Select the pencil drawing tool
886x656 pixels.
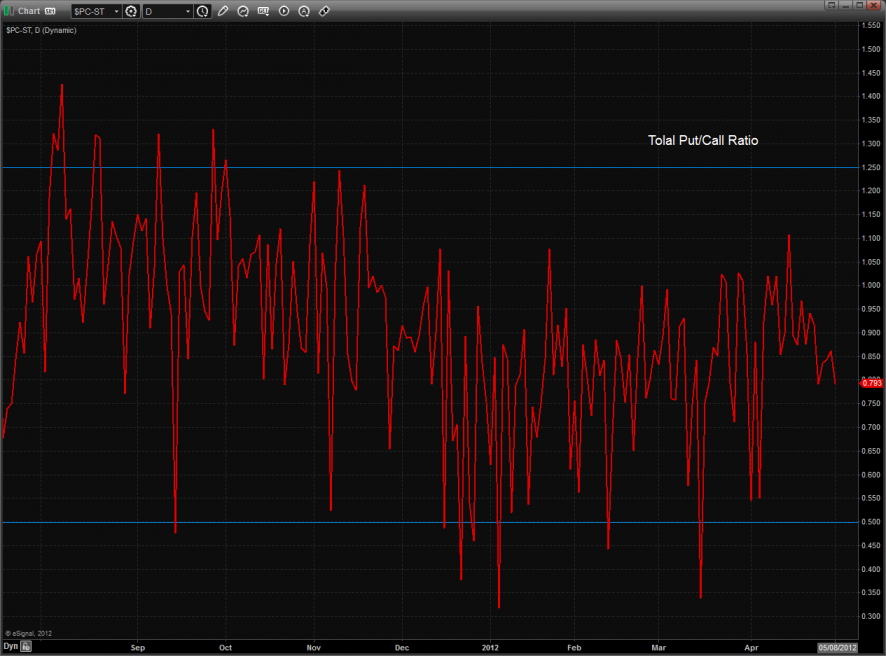[x=223, y=11]
